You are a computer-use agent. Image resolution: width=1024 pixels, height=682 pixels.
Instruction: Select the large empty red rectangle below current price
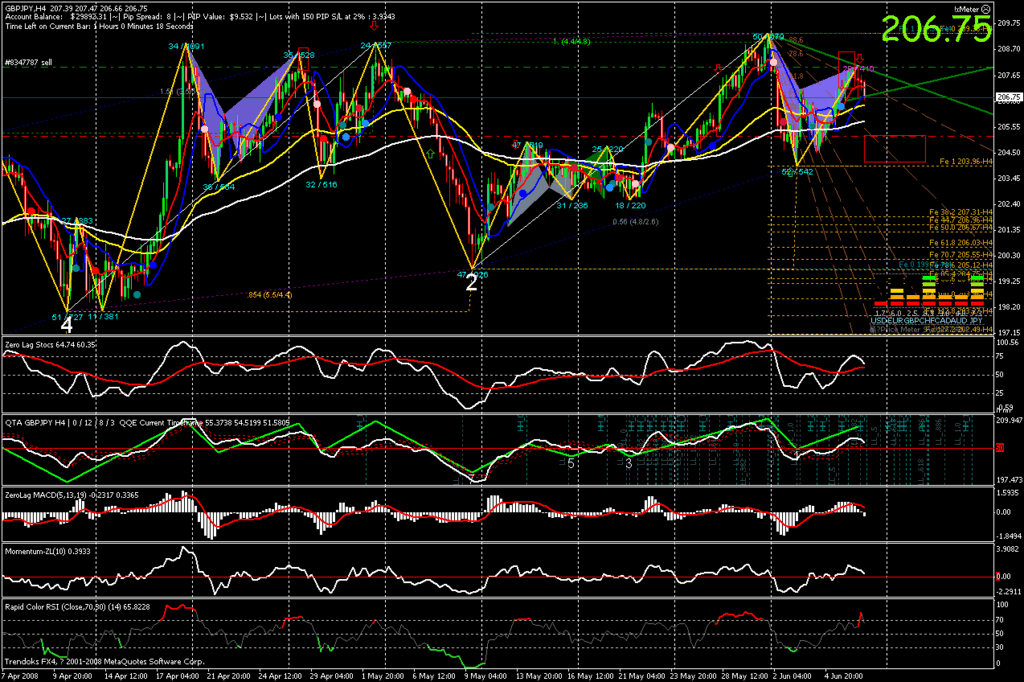tap(895, 148)
